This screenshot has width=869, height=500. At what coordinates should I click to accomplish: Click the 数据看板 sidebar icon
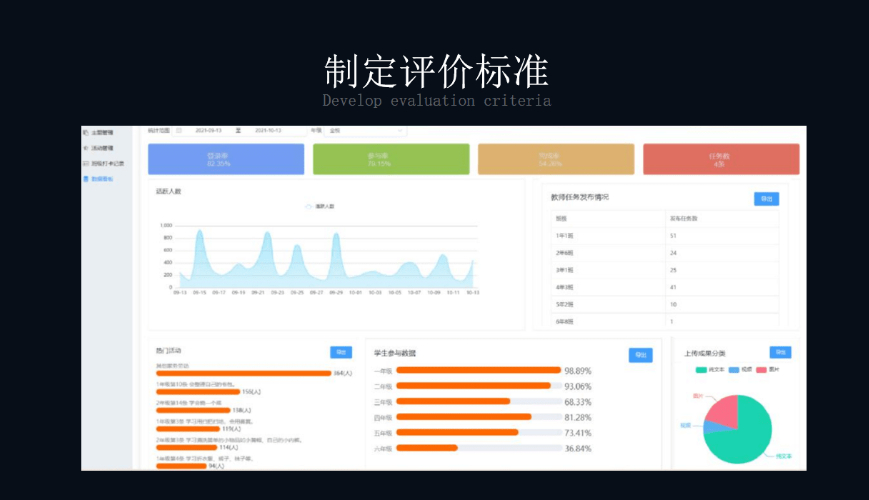click(x=86, y=178)
